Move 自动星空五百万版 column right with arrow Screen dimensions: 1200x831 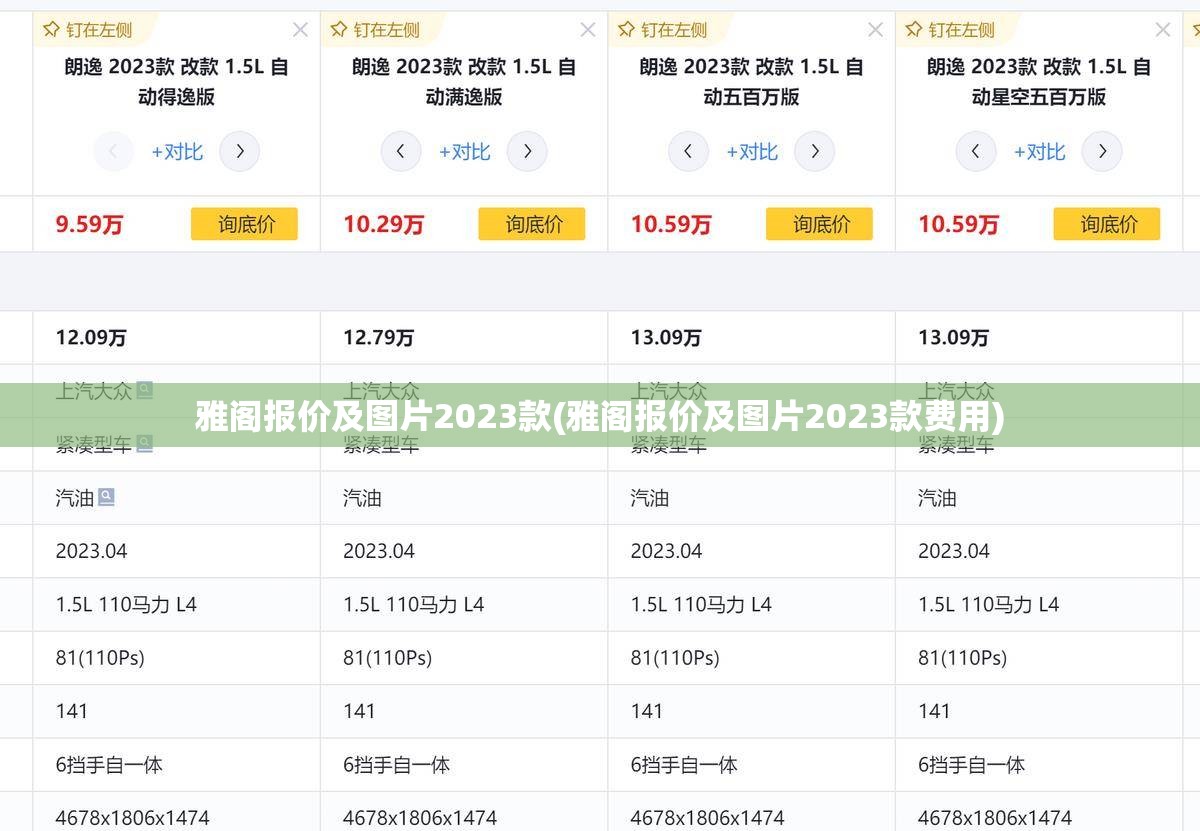[1102, 152]
